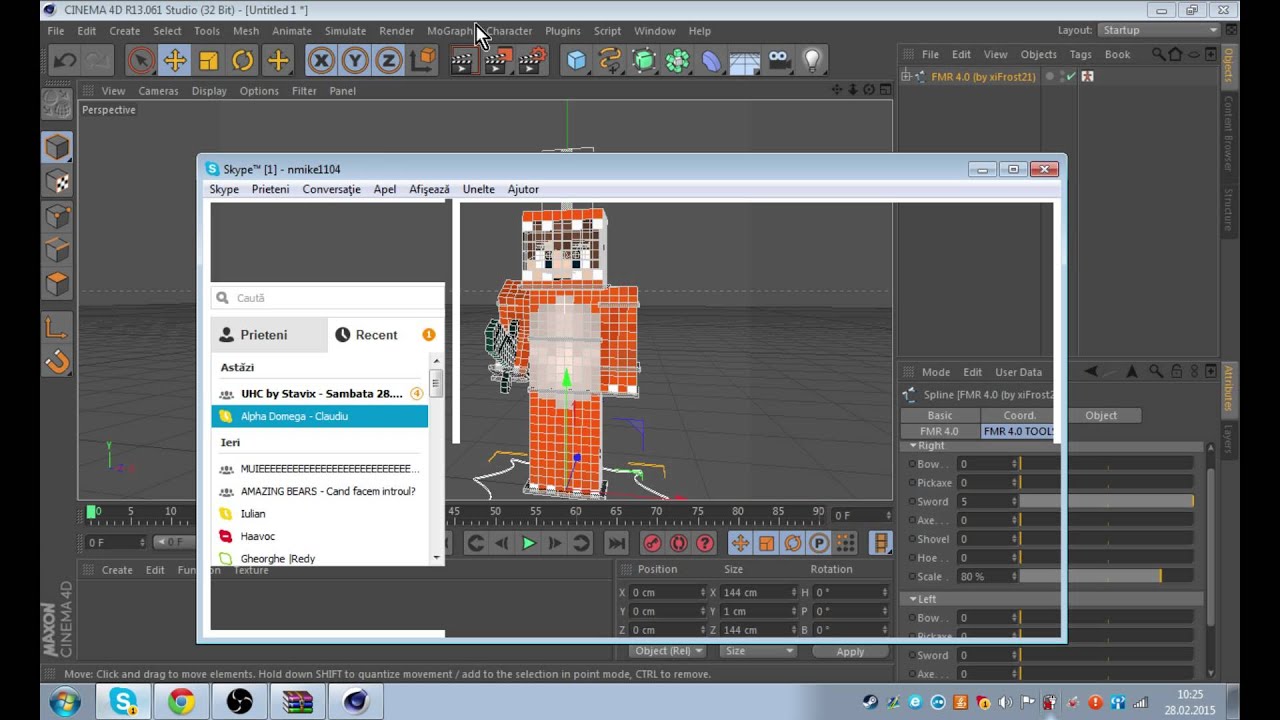Open the Simulate menu

[x=345, y=31]
